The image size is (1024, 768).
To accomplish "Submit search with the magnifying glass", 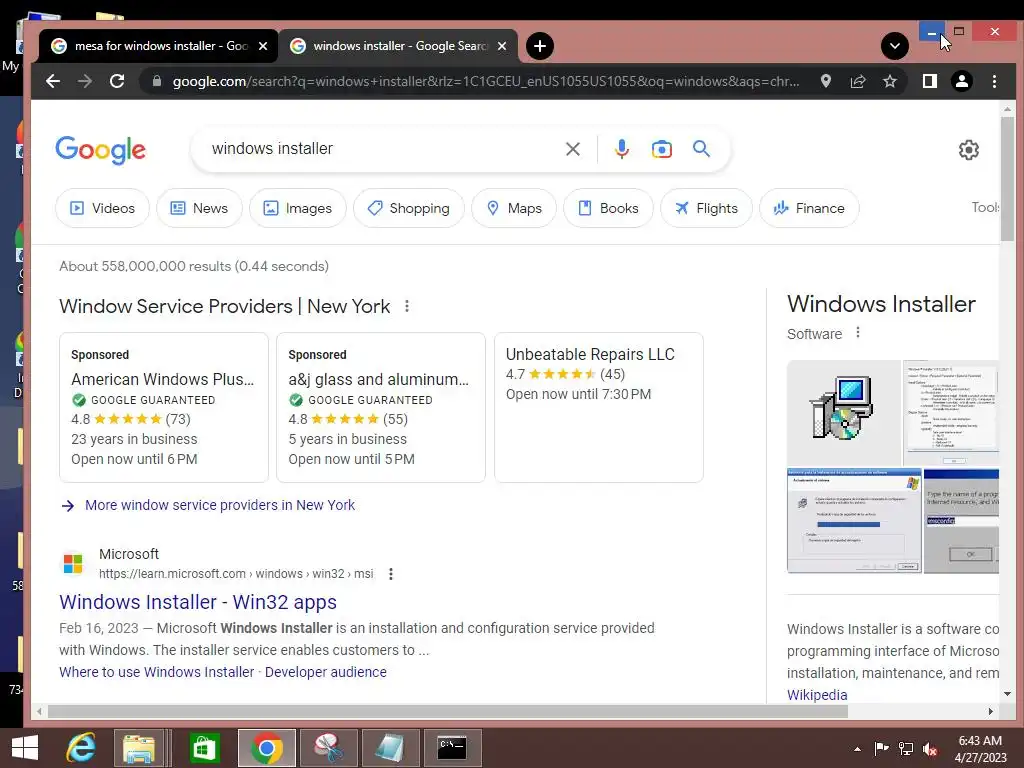I will pos(701,149).
